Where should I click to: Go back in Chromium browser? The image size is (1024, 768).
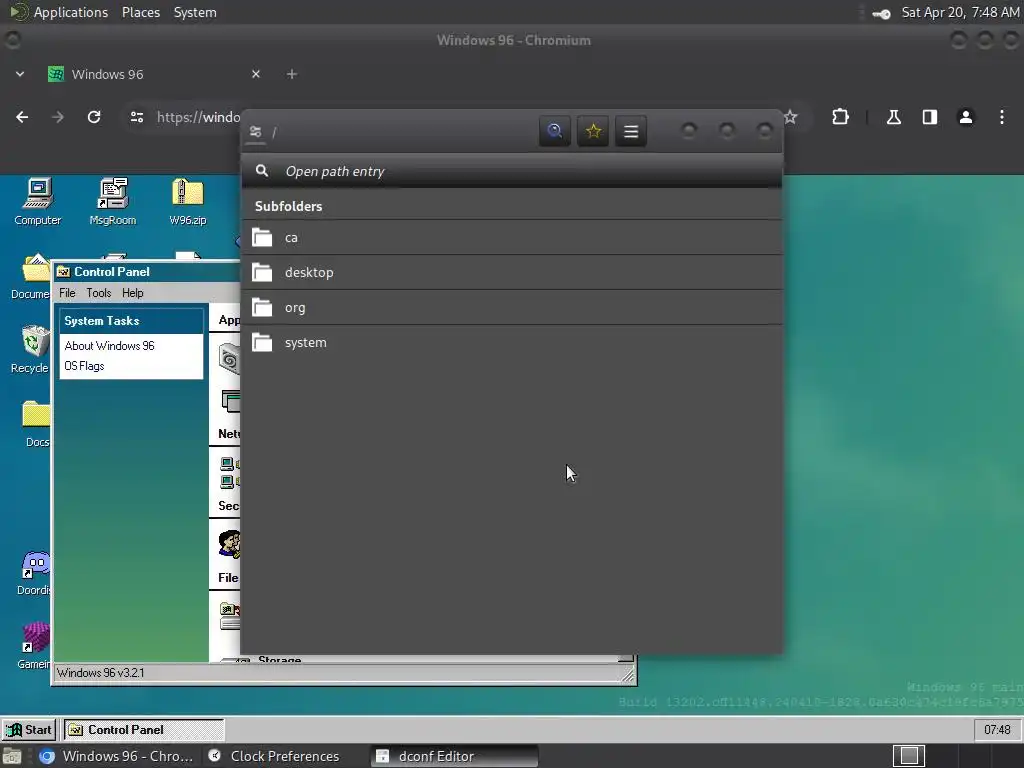tap(22, 117)
